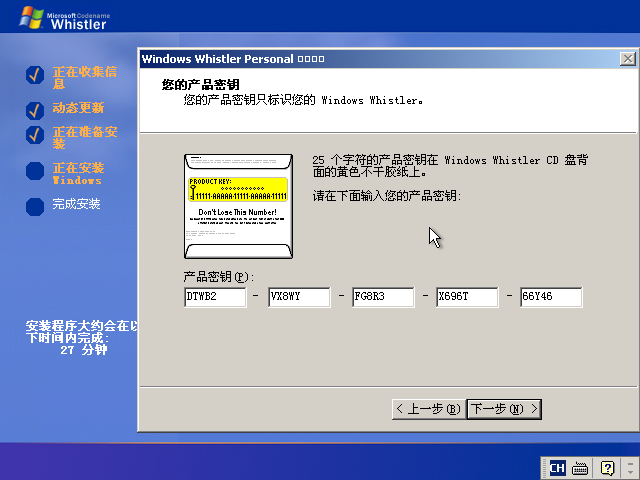Click the checkmark beside 动态更新
The height and width of the screenshot is (480, 640).
[35, 111]
